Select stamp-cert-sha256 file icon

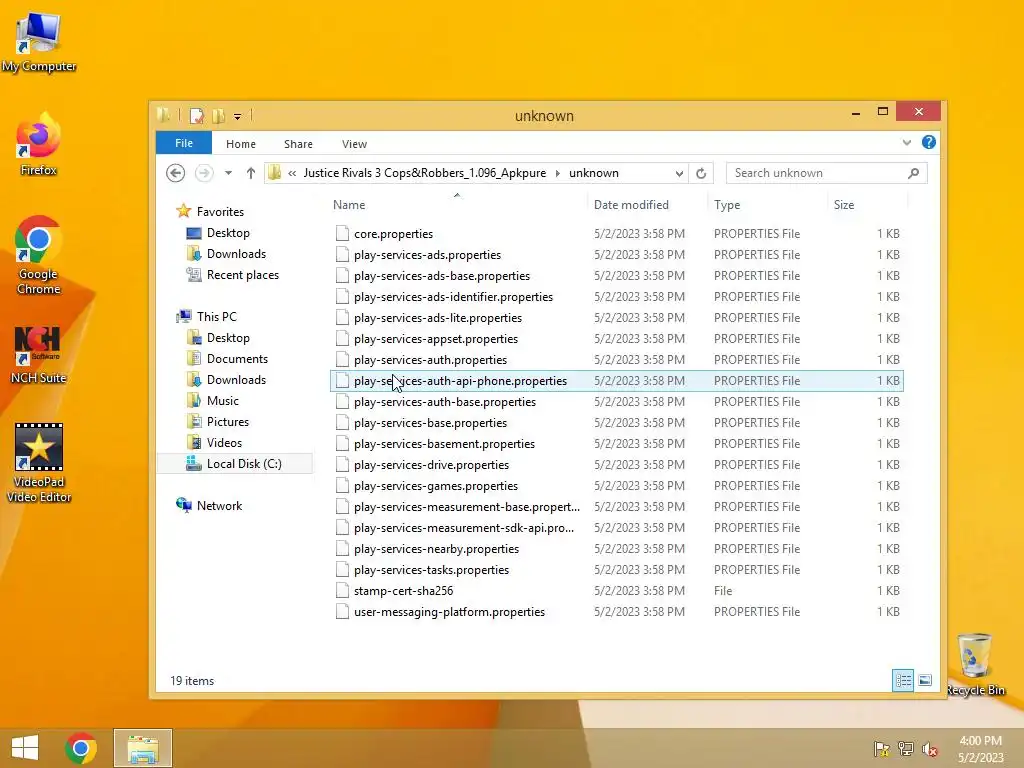pos(342,591)
